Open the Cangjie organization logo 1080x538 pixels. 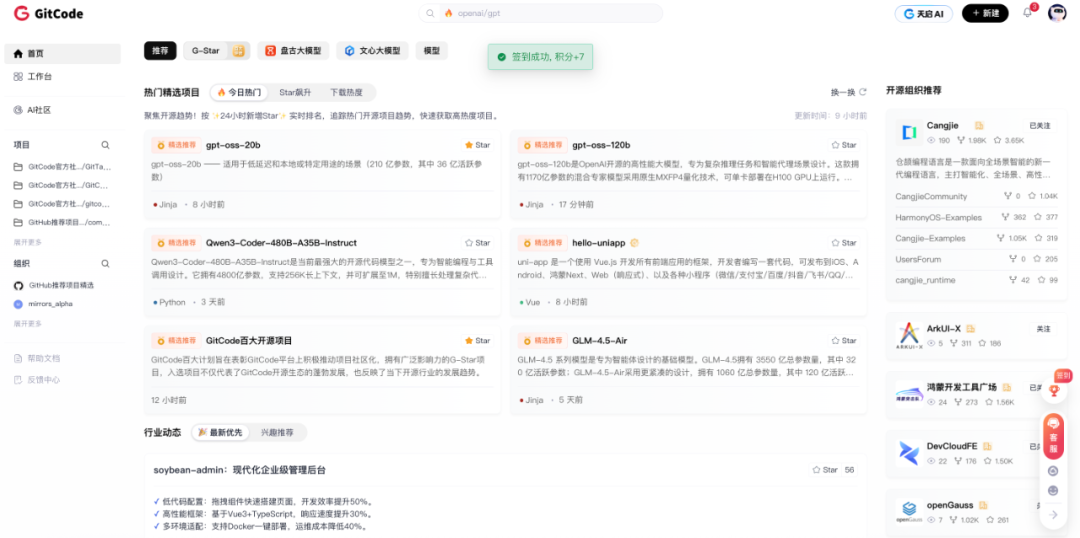(911, 132)
